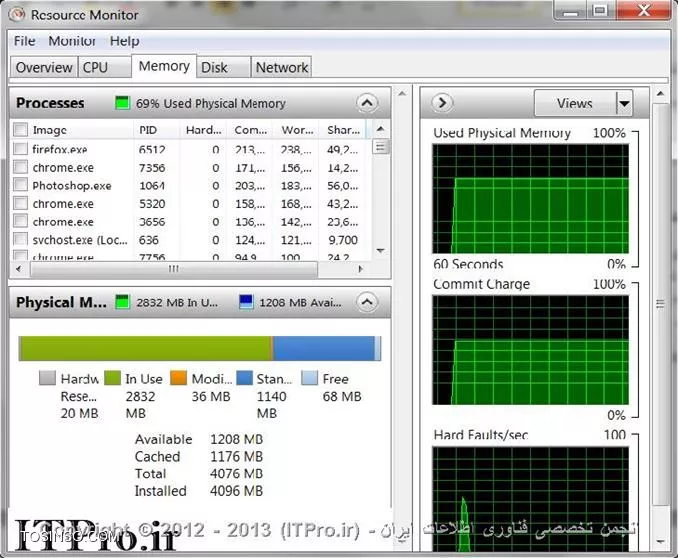Collapse the Physical Memory section chevron
This screenshot has height=558, width=678.
tap(367, 302)
